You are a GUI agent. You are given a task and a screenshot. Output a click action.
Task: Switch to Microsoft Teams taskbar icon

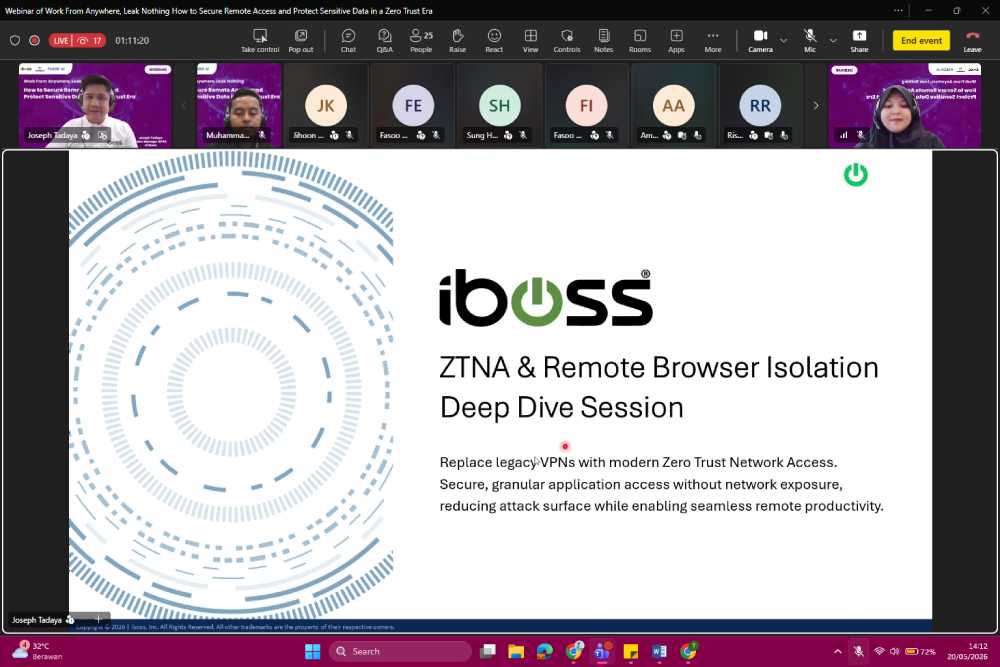tap(602, 651)
